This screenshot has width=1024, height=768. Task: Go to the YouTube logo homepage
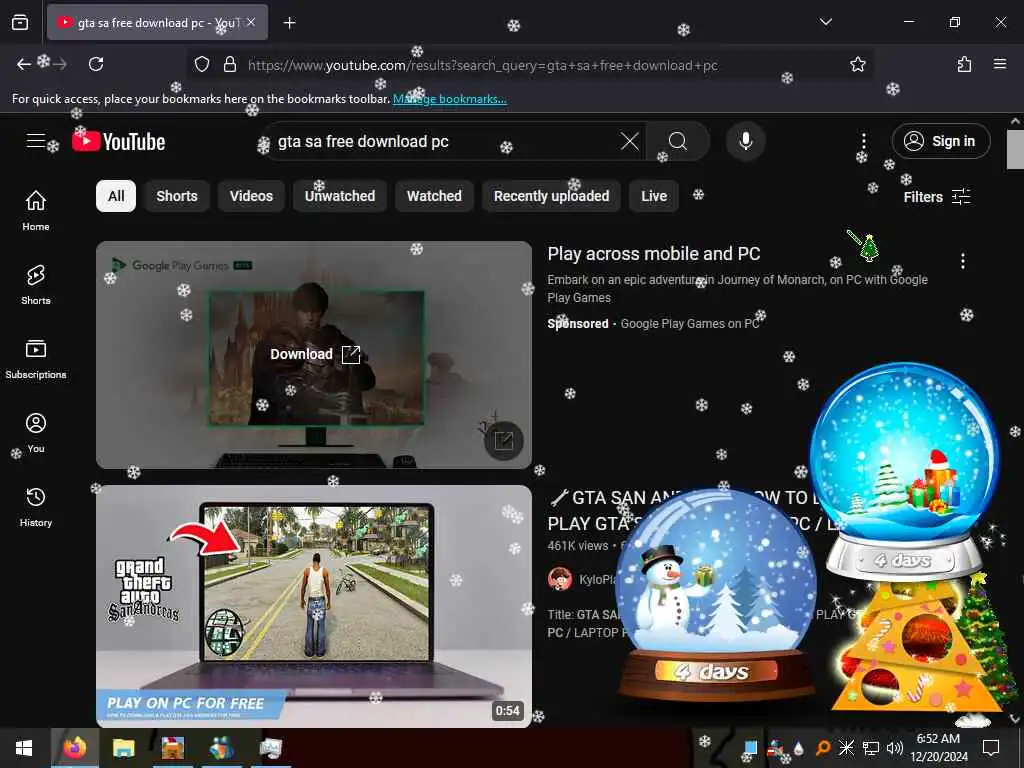[119, 141]
